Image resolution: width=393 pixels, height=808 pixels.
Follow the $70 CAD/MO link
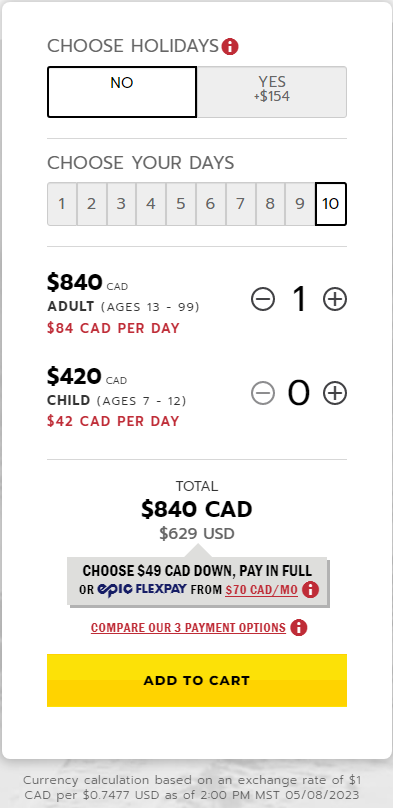(x=262, y=590)
